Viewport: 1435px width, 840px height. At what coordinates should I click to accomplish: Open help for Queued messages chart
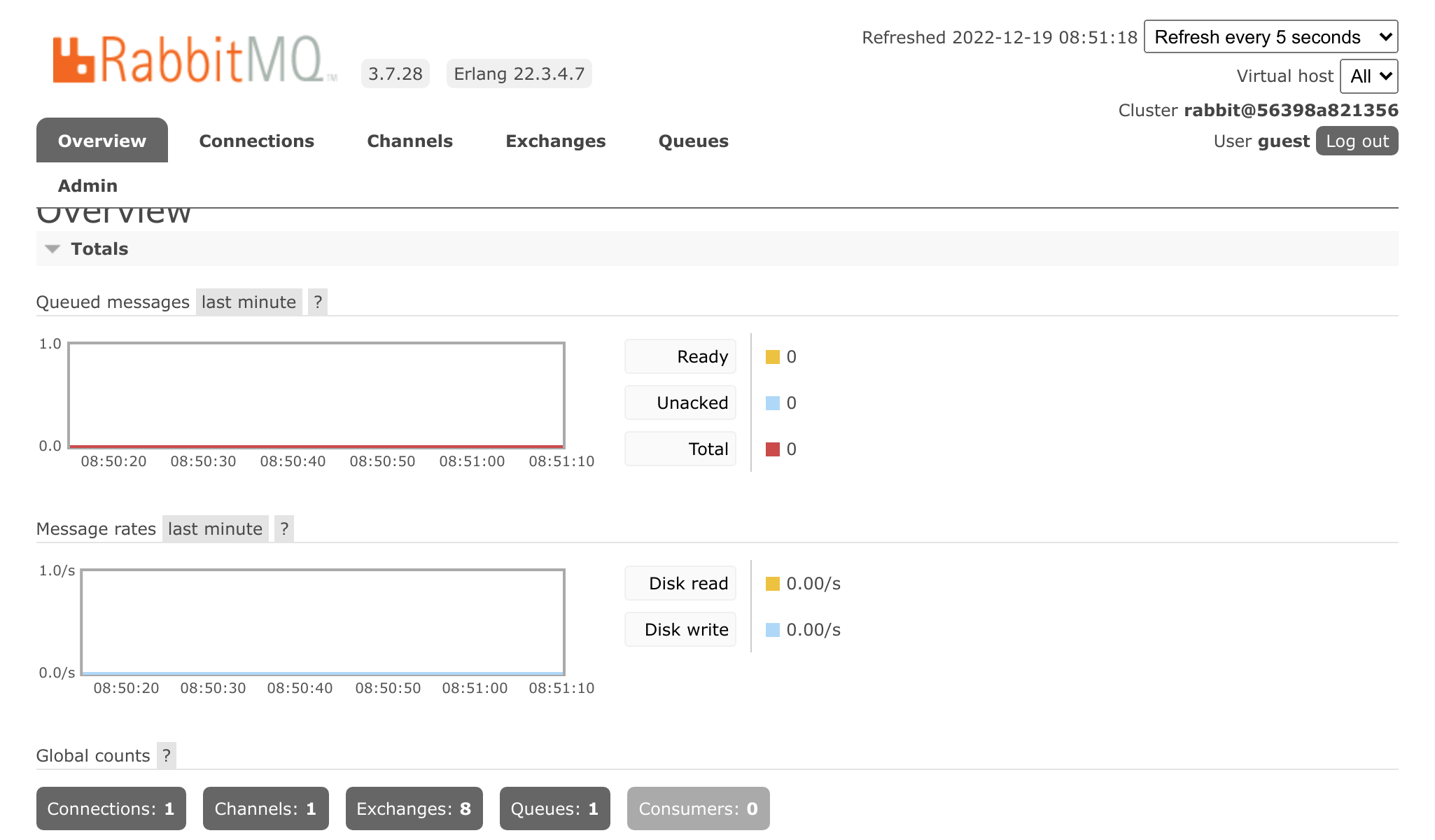(318, 302)
